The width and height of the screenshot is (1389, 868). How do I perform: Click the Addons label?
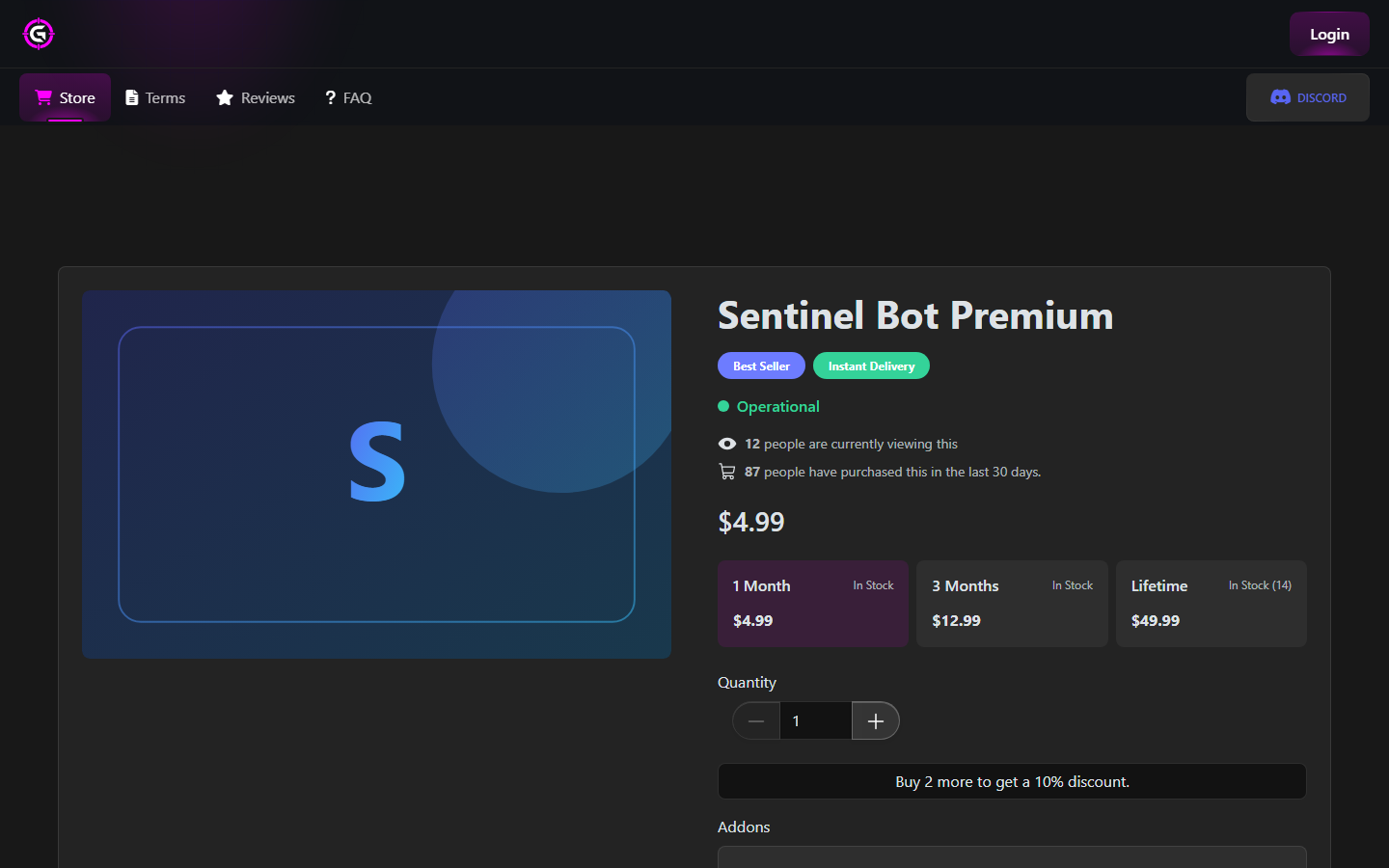[x=744, y=827]
